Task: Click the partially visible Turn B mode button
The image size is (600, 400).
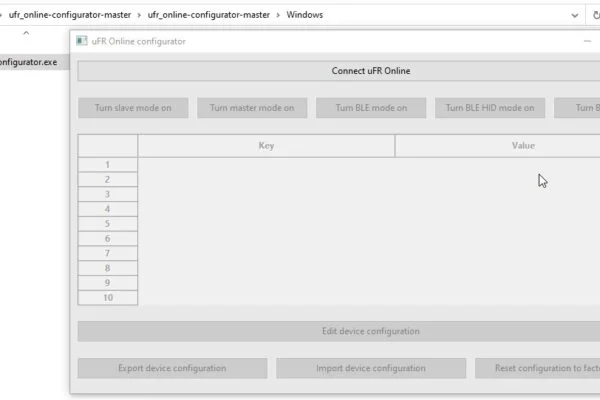Action: click(577, 108)
